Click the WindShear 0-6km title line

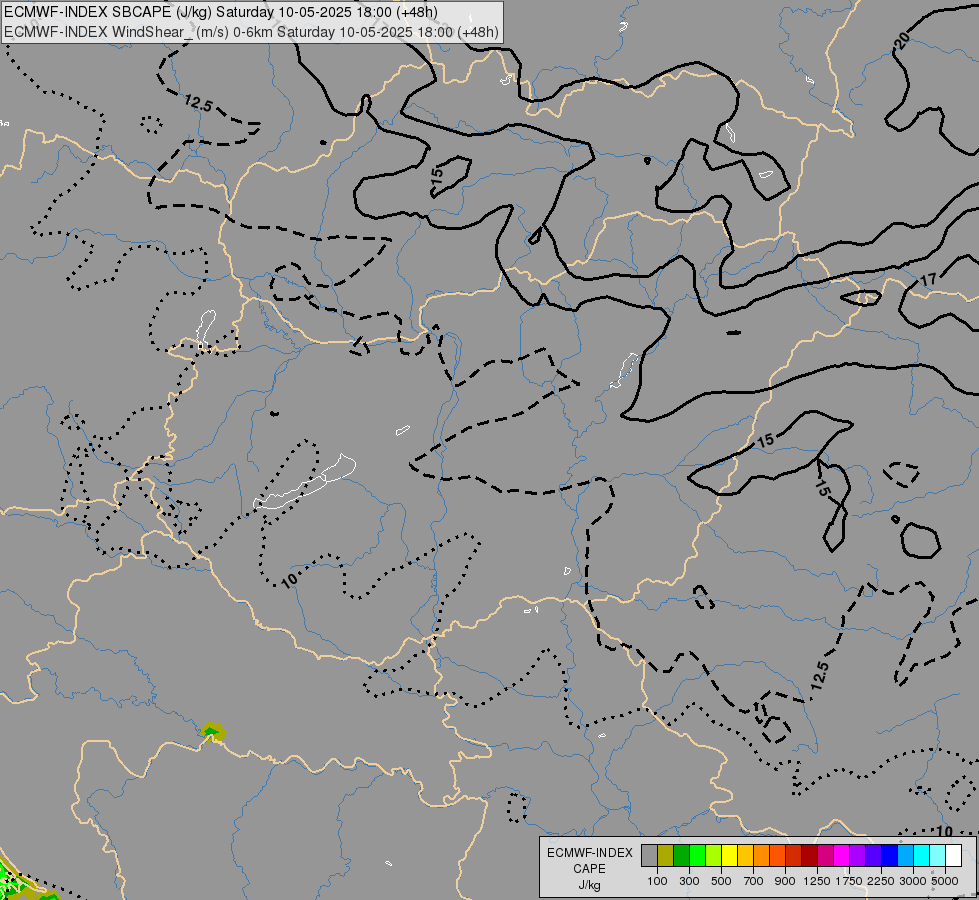click(x=251, y=32)
